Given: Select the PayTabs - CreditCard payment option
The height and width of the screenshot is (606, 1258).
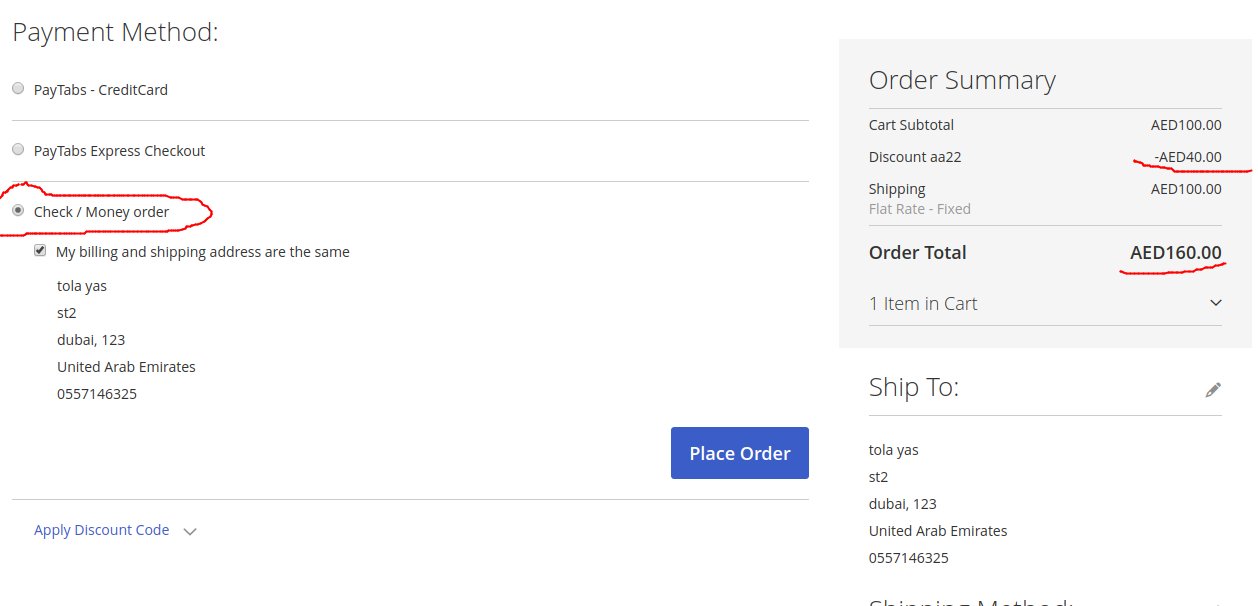Looking at the screenshot, I should click(17, 88).
